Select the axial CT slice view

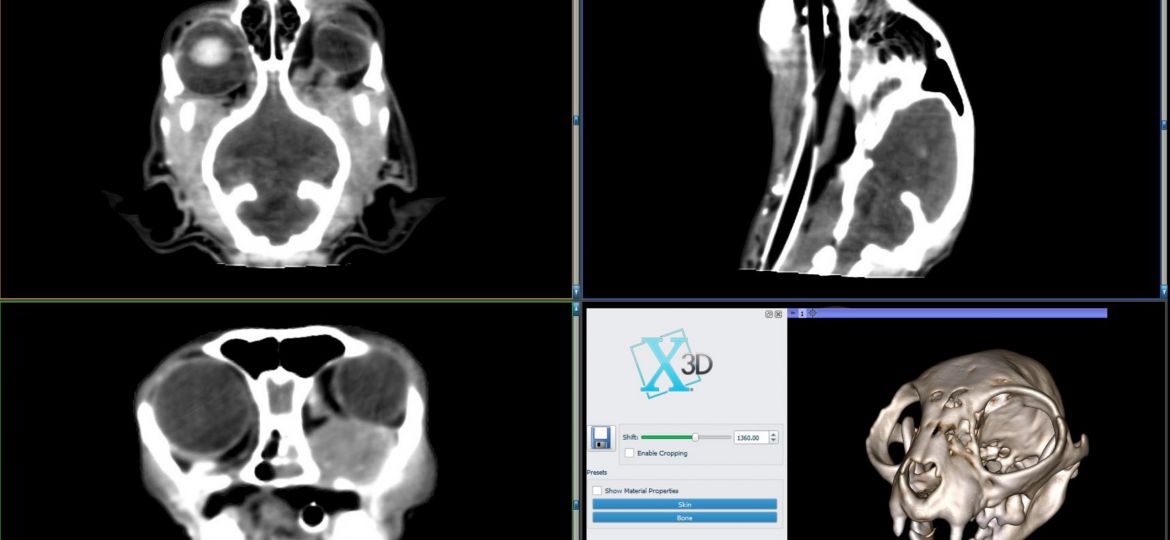[x=285, y=140]
